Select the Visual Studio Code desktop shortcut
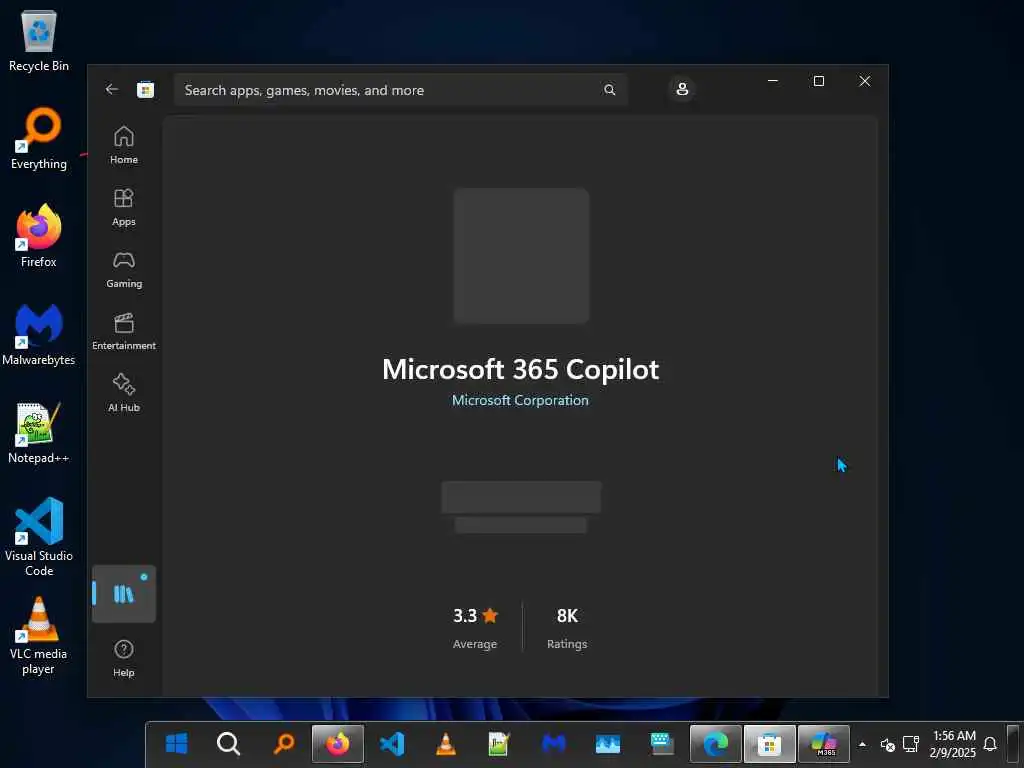1024x768 pixels. [39, 537]
